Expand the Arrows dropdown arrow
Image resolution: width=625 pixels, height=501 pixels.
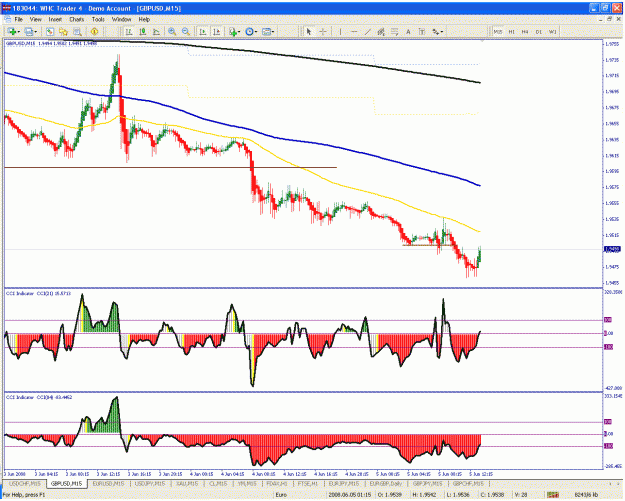point(442,32)
